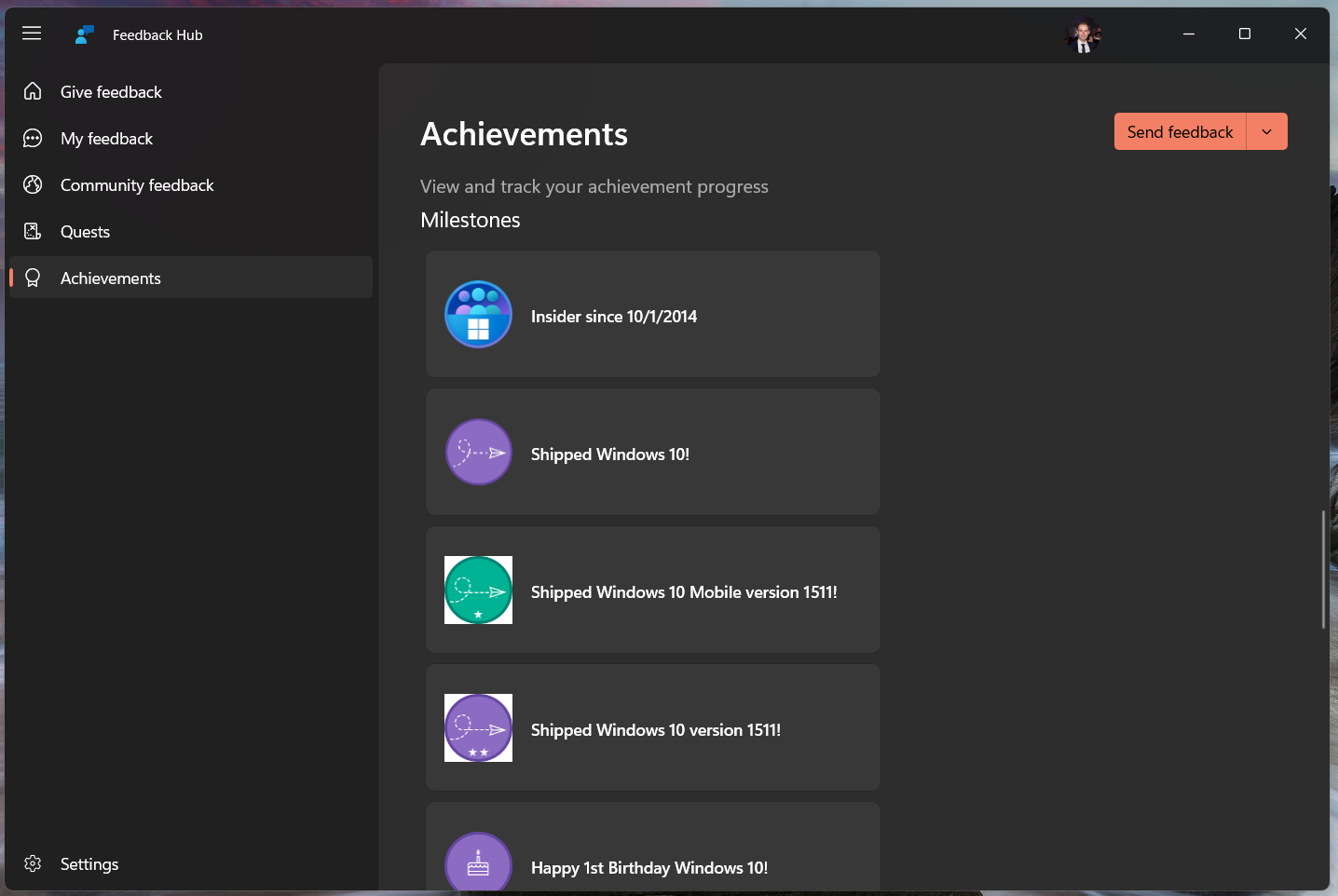Open the Settings gear icon

[33, 863]
